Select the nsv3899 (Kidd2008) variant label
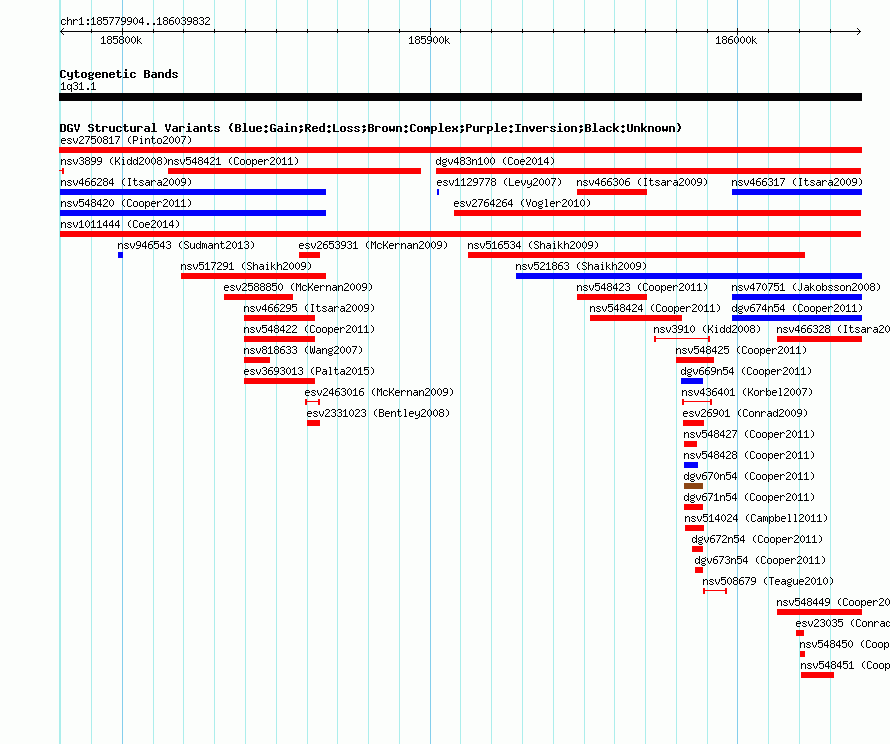Screen dimensions: 890x744 114,161
